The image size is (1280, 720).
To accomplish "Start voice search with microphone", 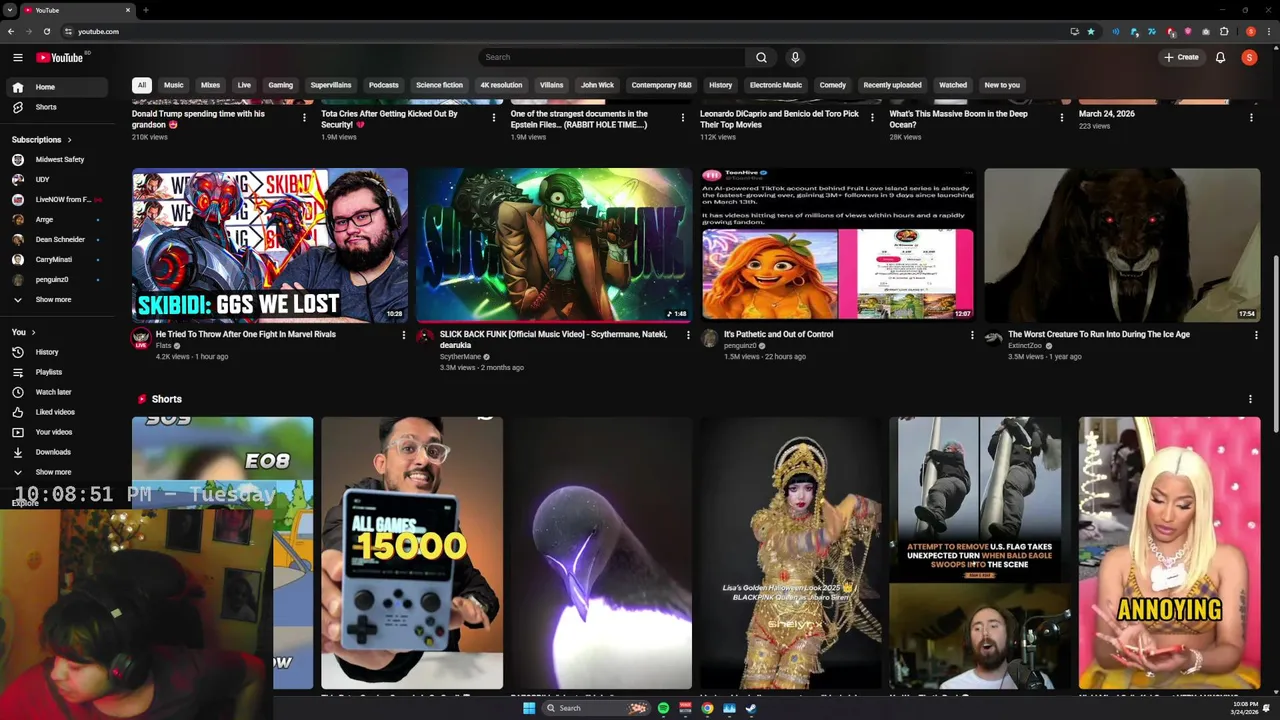I will (795, 57).
